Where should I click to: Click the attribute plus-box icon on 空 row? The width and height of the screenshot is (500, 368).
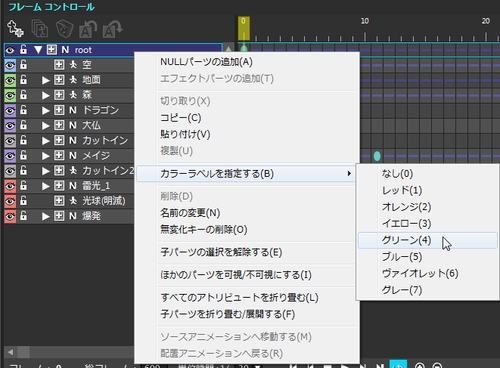click(x=59, y=64)
